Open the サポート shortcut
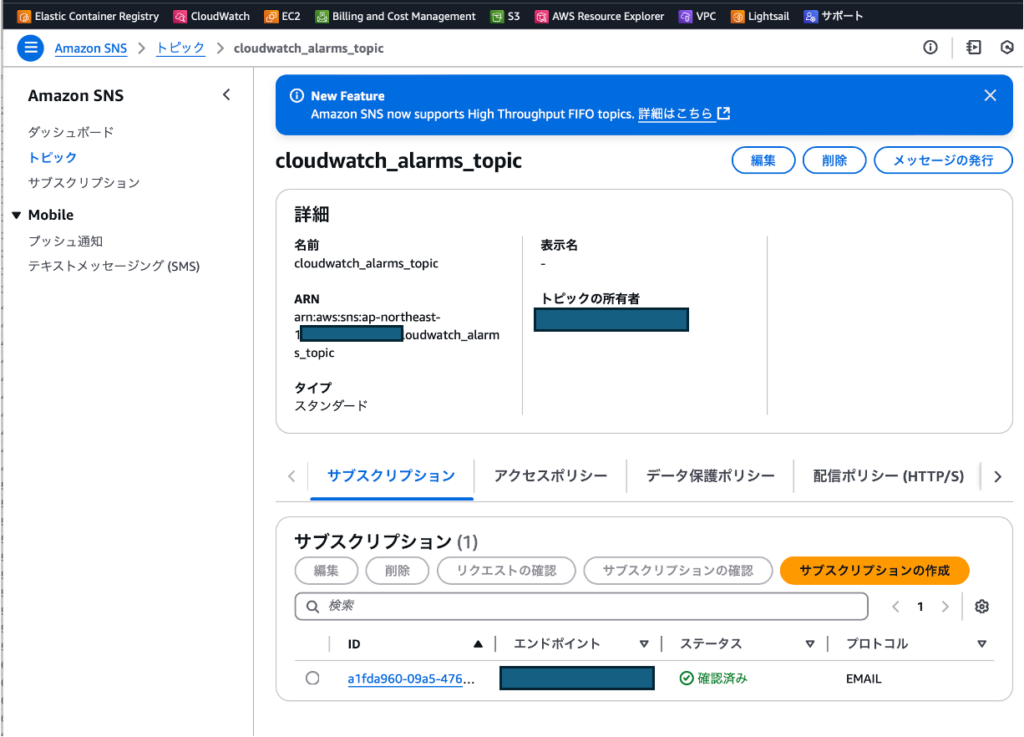The image size is (1024, 737). point(833,16)
